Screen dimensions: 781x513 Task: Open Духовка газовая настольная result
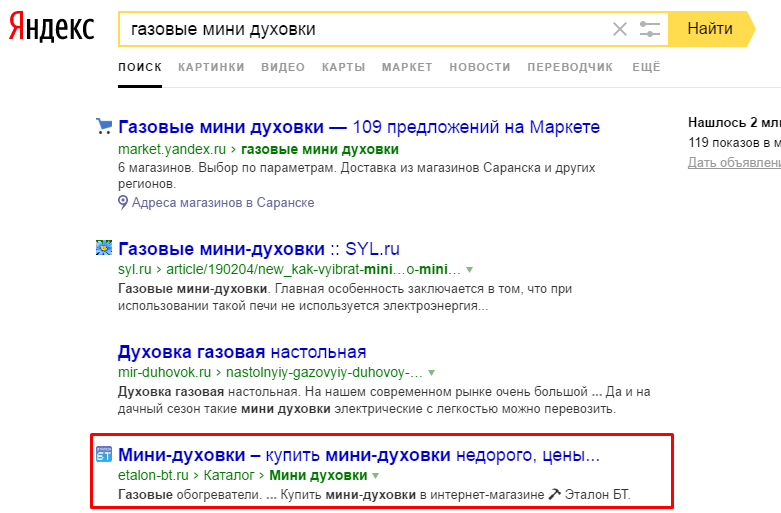[x=242, y=352]
